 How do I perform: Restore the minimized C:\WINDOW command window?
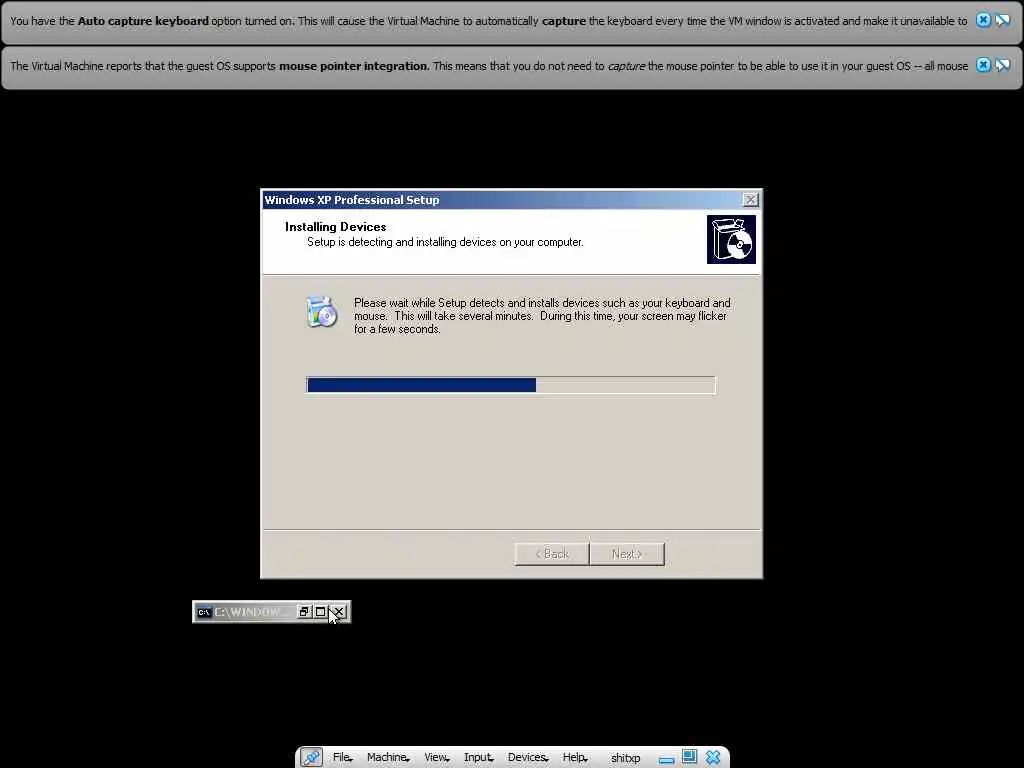(x=304, y=612)
